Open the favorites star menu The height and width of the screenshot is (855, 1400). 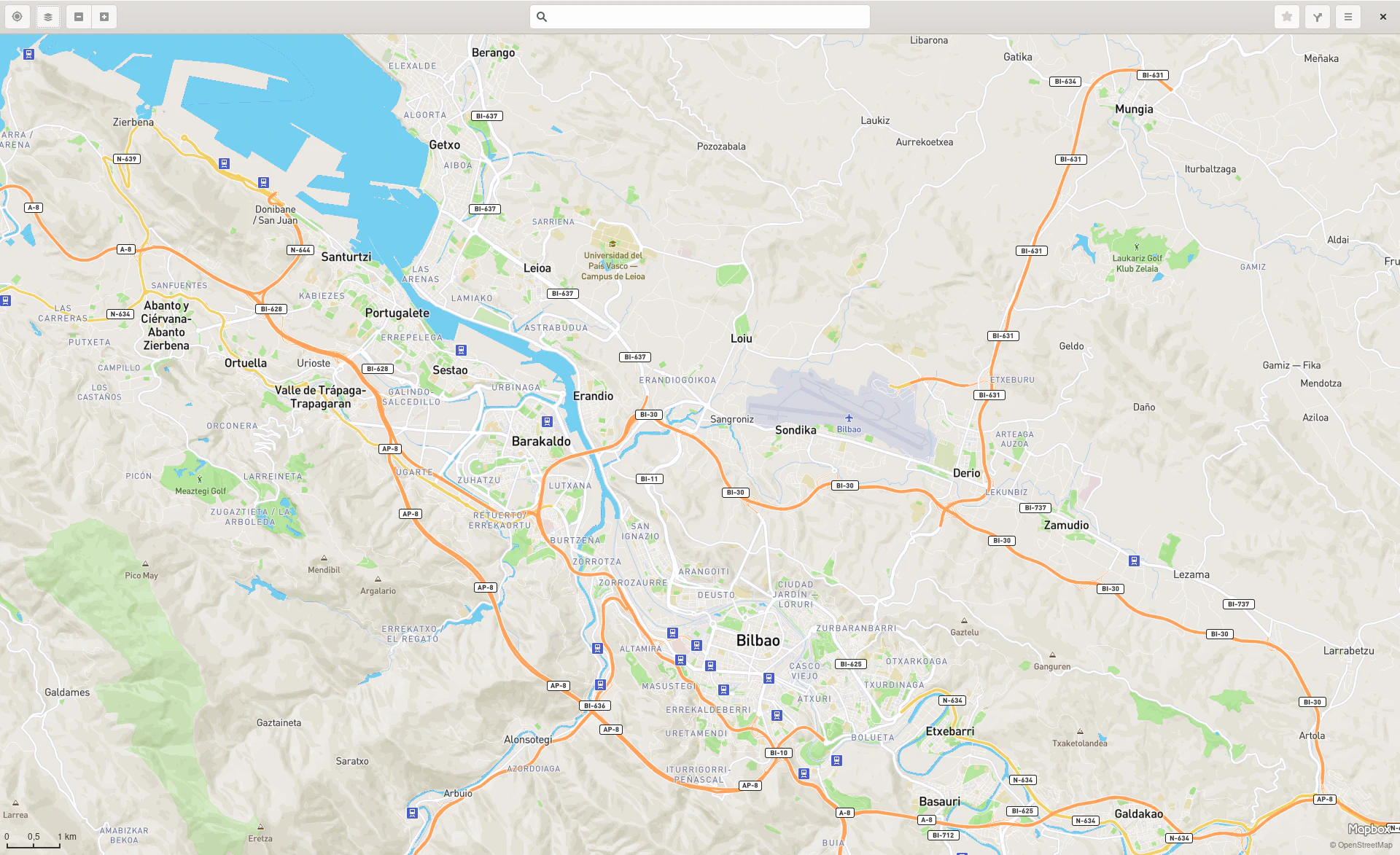point(1287,17)
